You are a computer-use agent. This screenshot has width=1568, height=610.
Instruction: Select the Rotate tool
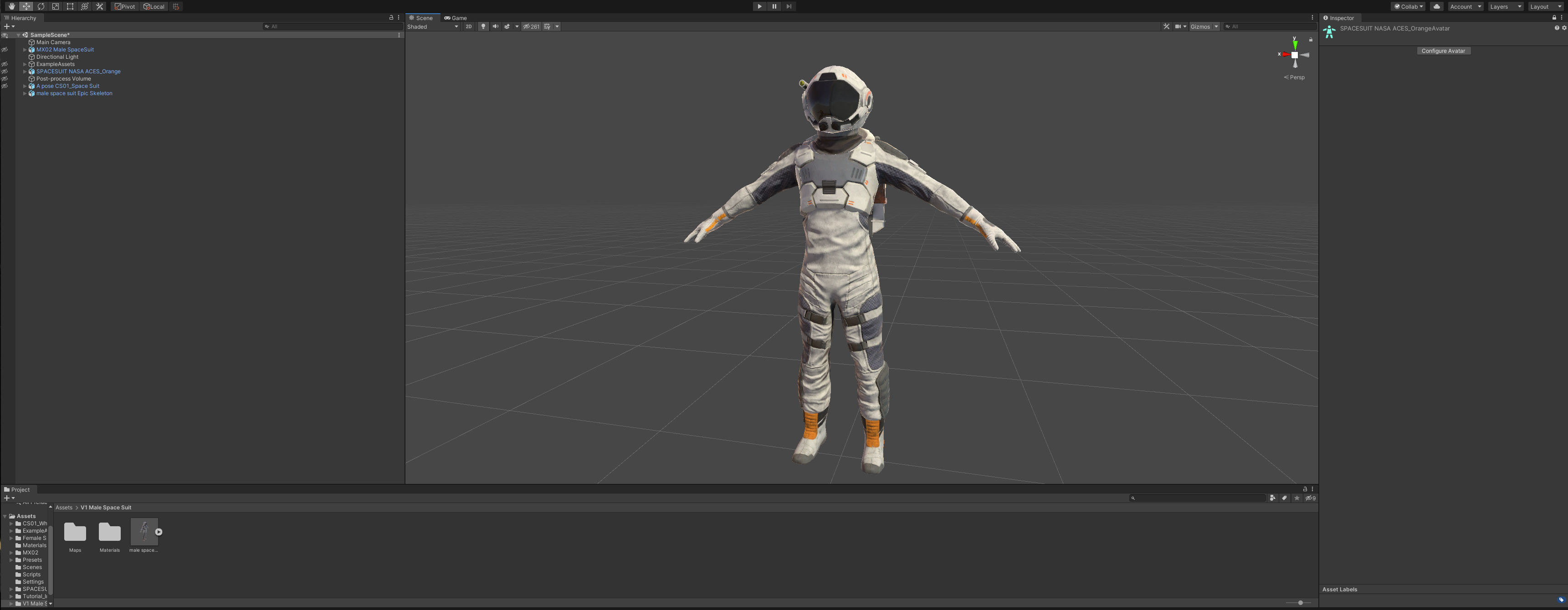(41, 6)
